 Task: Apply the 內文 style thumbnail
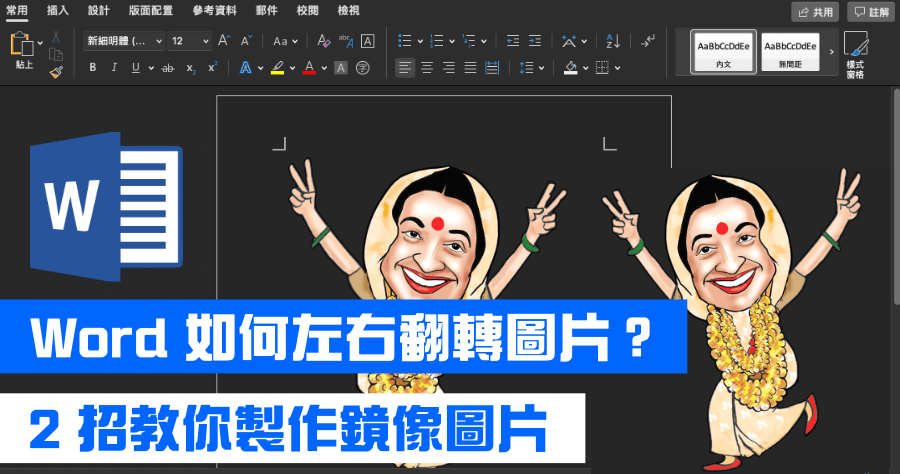[723, 52]
